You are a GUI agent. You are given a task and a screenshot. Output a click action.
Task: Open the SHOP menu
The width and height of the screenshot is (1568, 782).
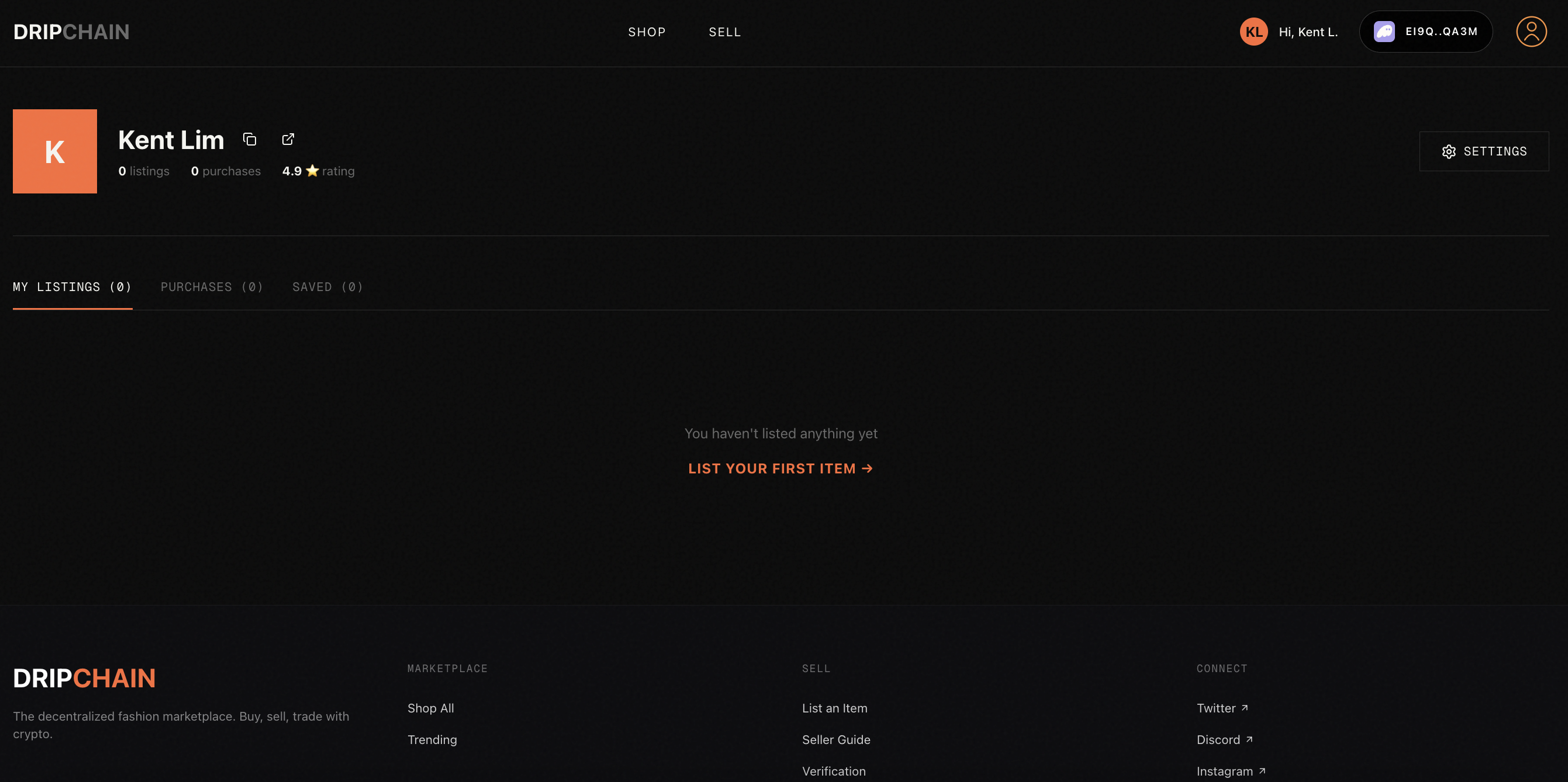(x=647, y=32)
